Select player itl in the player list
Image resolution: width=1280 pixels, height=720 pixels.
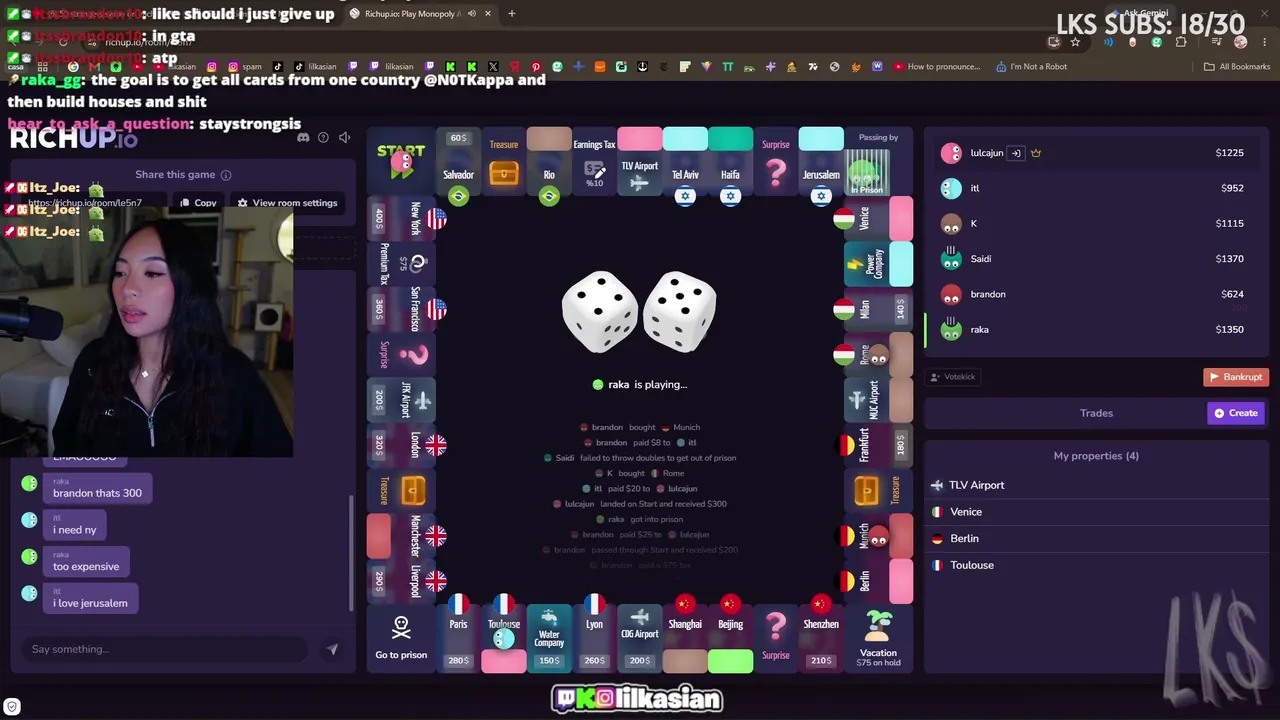[x=1095, y=188]
